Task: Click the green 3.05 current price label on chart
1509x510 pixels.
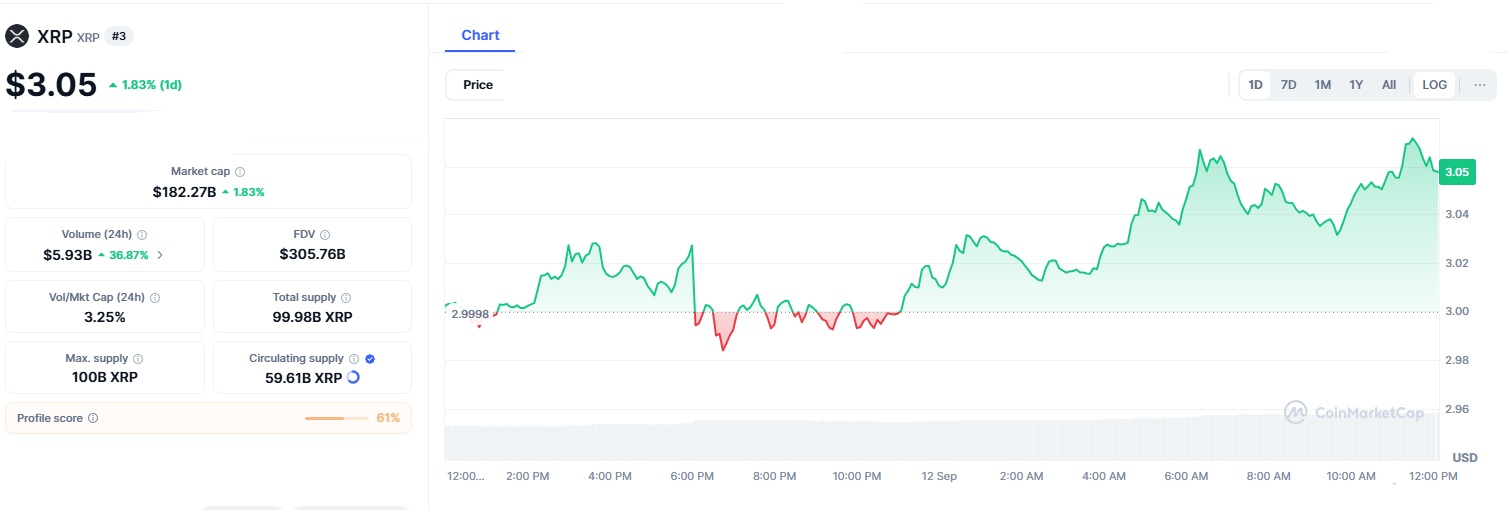Action: [1457, 172]
